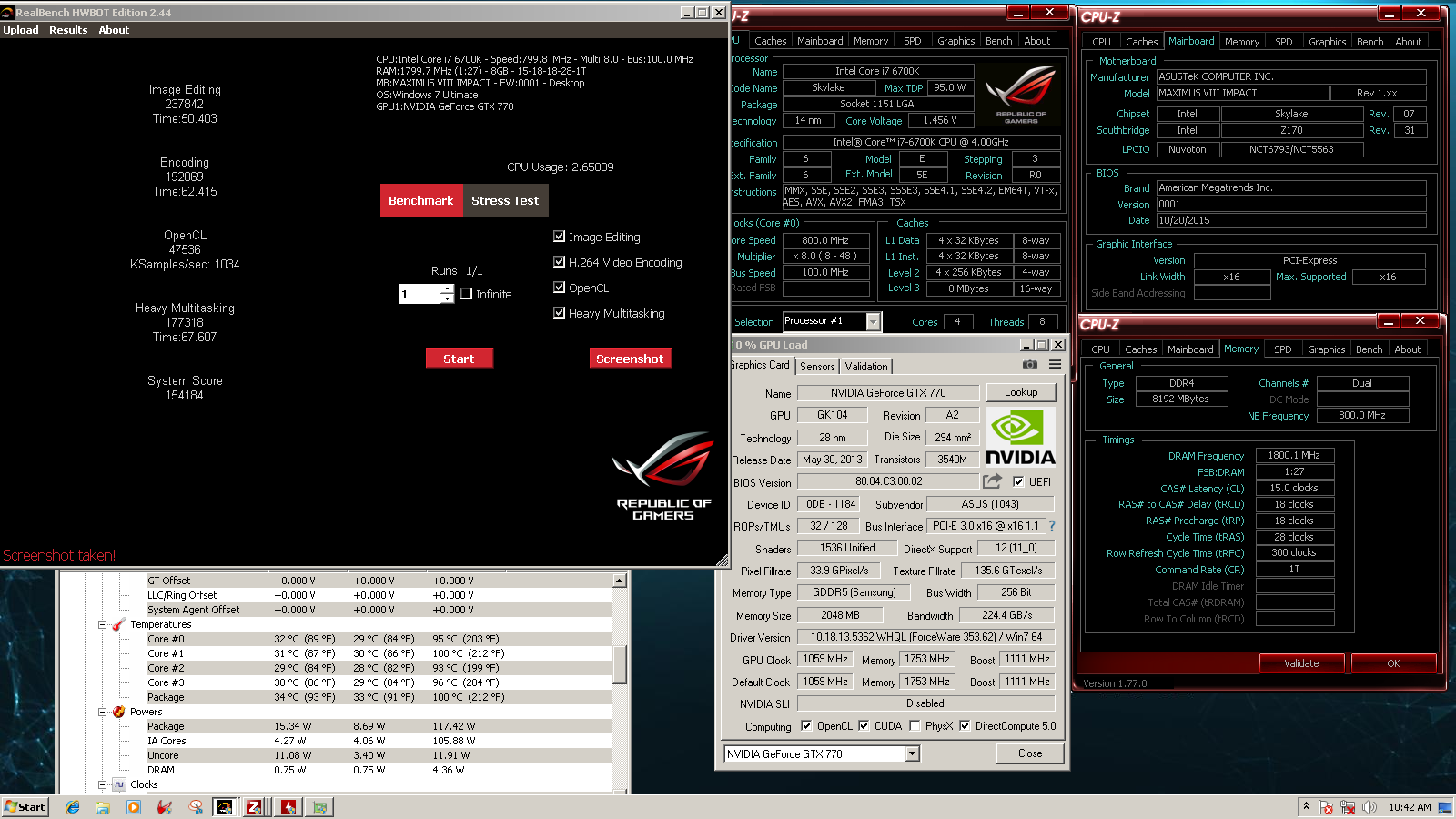
Task: Switch to RealBench taskbar button
Action: click(x=225, y=807)
